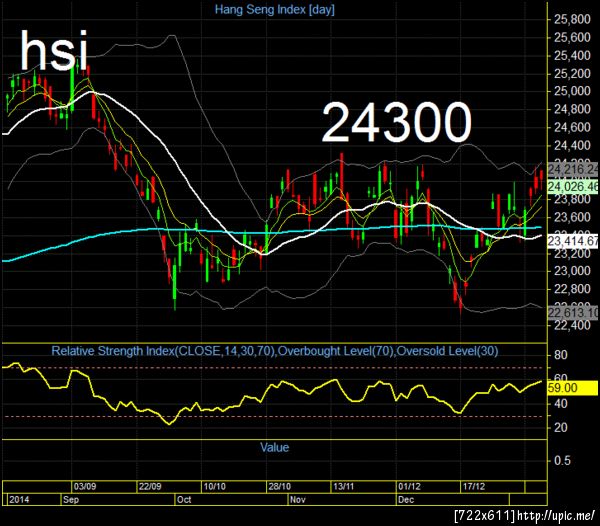This screenshot has width=600, height=526.
Task: Select the 10/10 date marker on timeline
Action: coord(214,487)
